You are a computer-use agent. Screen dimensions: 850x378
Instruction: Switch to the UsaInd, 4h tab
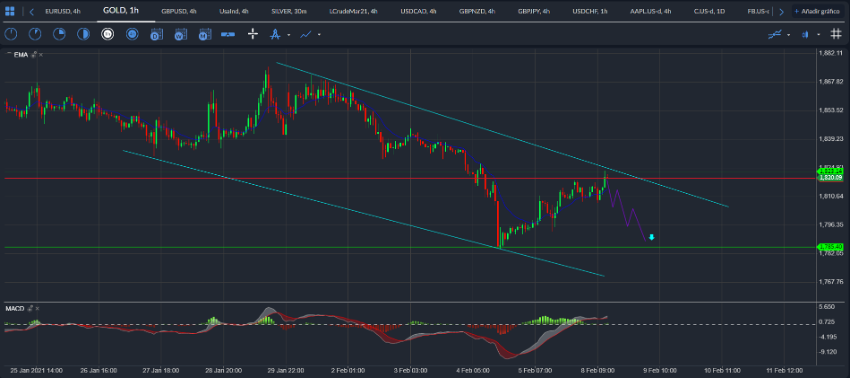coord(234,11)
